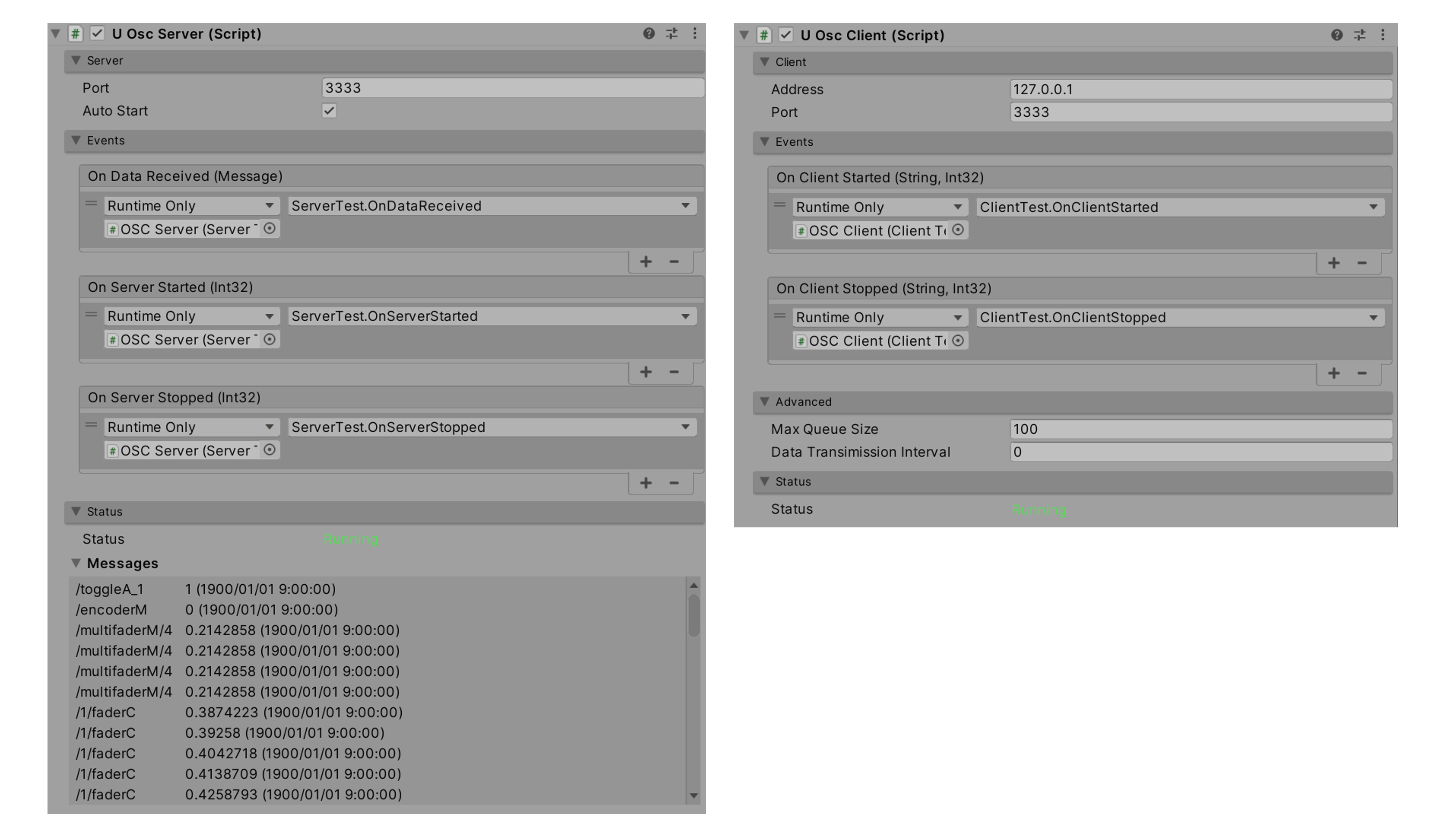1445x840 pixels.
Task: Click the Messages list scrollbar thumb
Action: 694,615
